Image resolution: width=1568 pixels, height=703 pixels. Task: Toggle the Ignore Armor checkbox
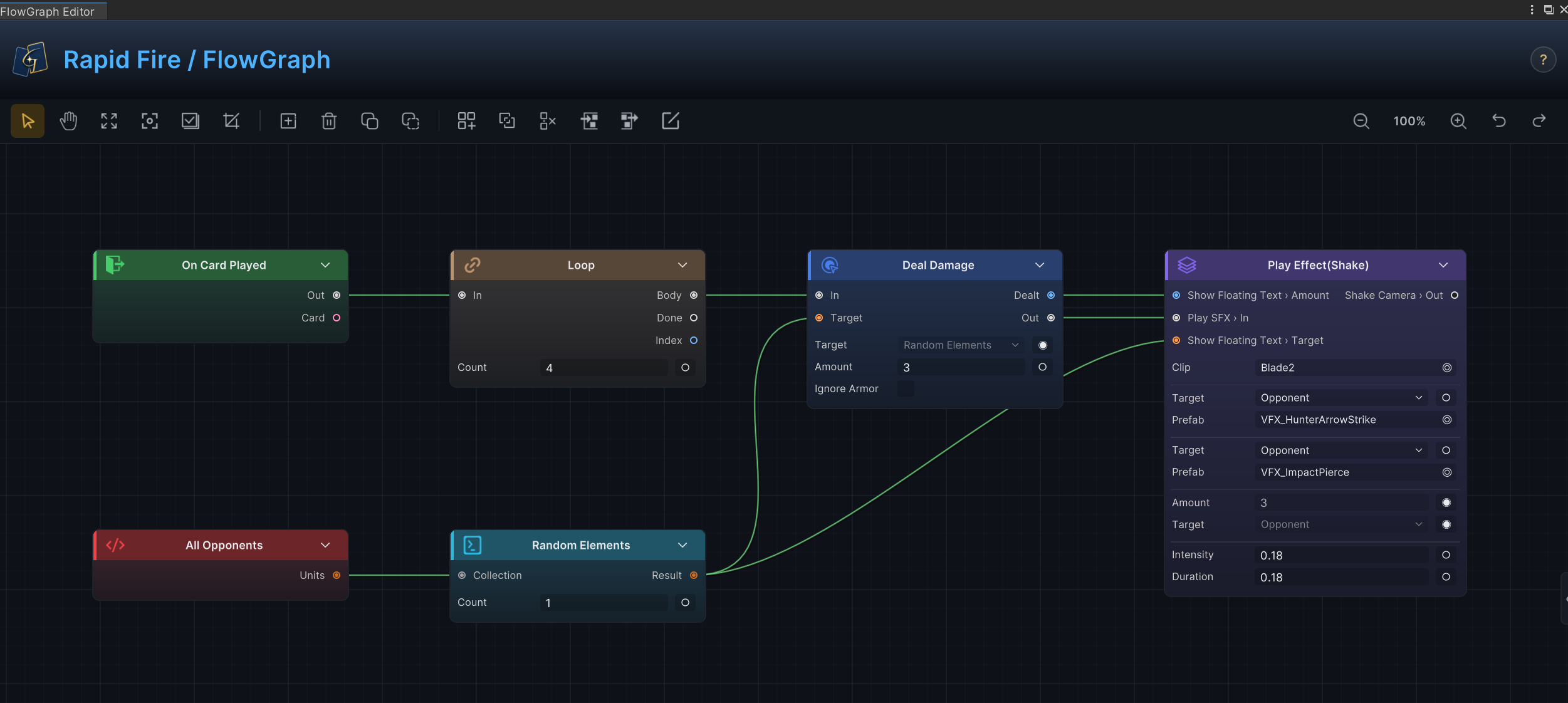click(906, 388)
